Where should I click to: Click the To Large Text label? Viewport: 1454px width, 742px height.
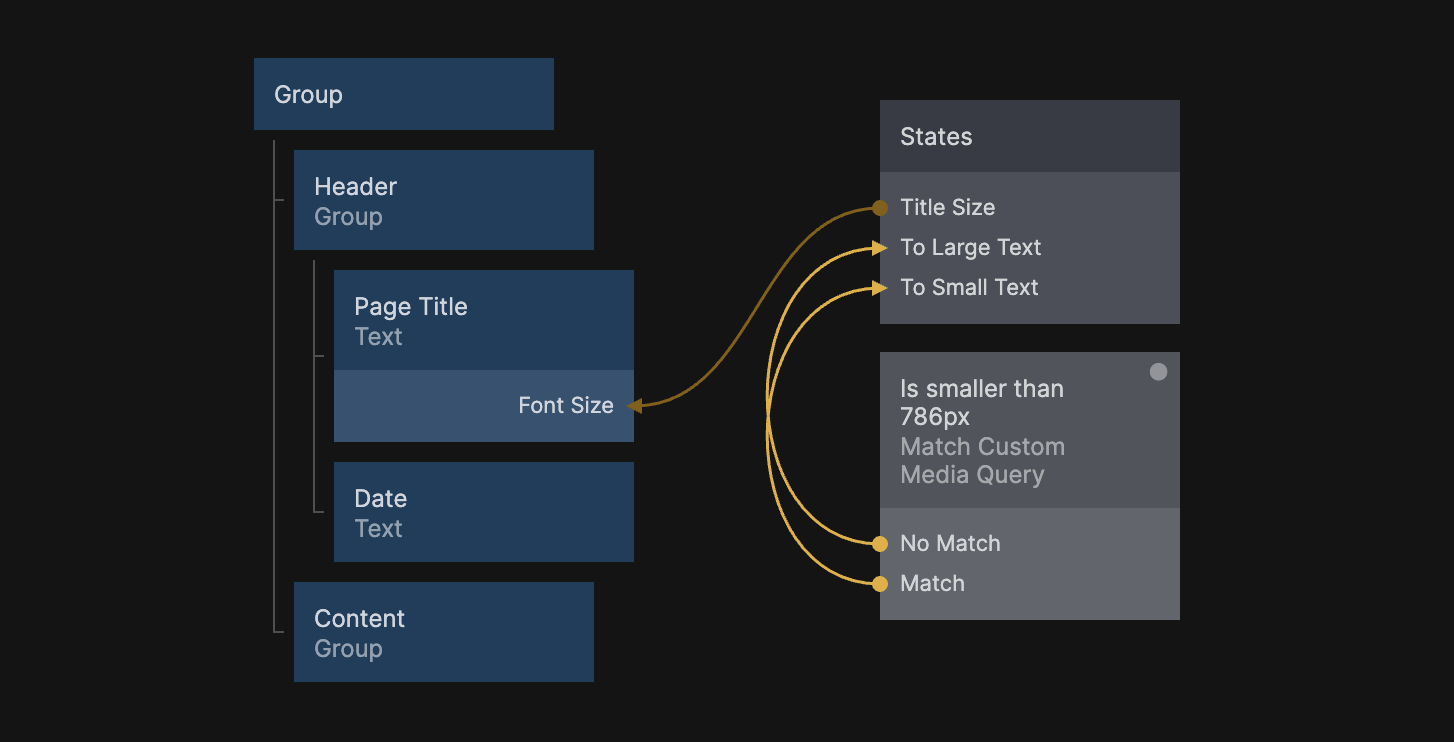[970, 248]
